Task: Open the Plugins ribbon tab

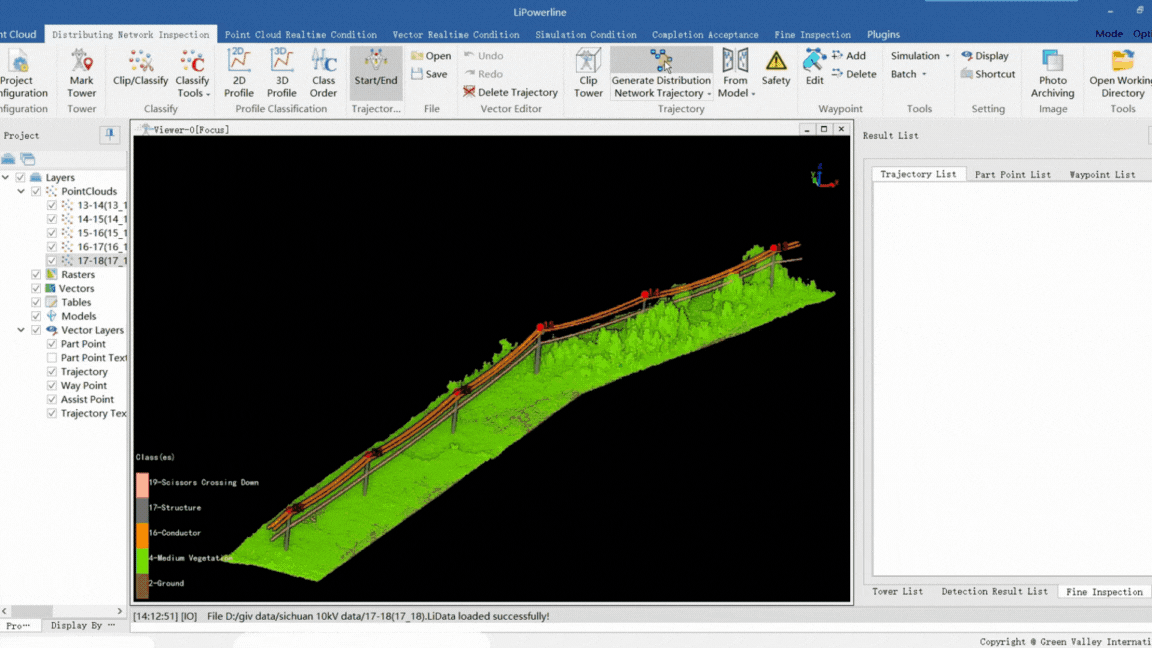Action: coord(883,35)
